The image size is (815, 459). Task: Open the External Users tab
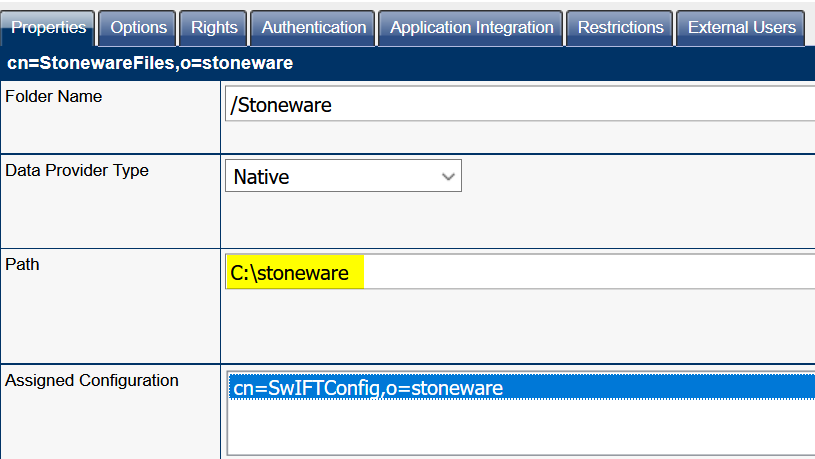coord(741,28)
